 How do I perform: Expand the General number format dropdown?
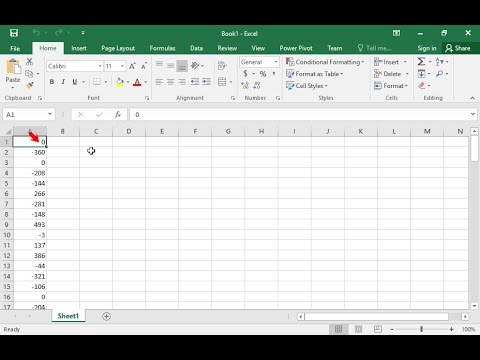click(x=276, y=62)
